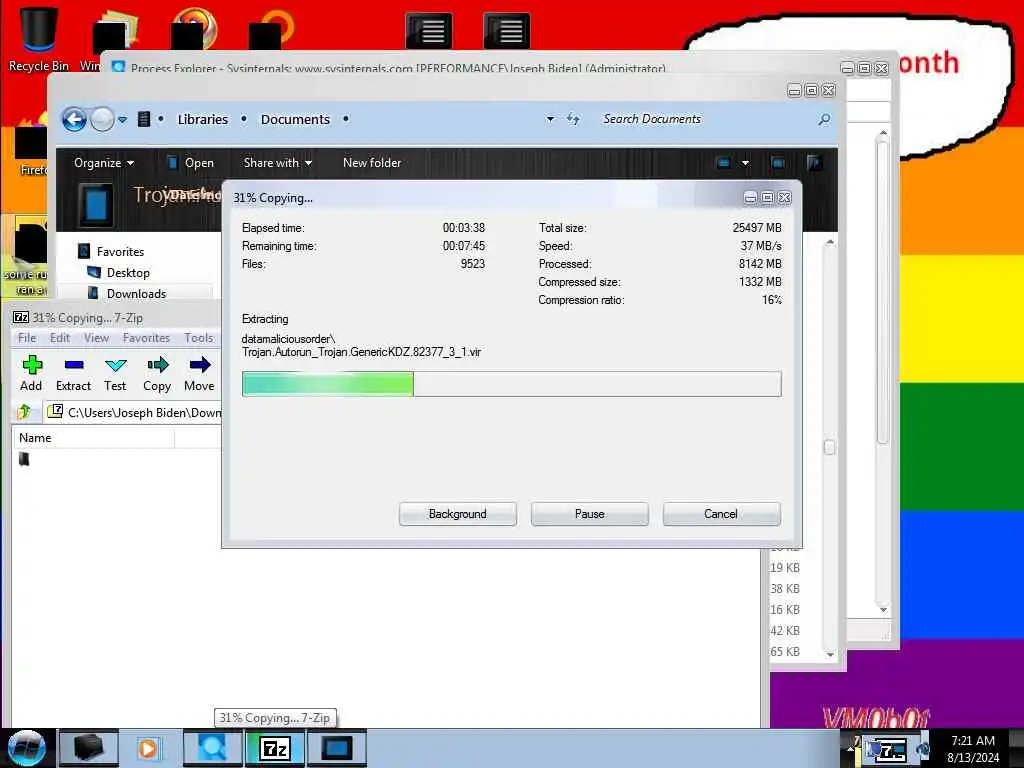Viewport: 1024px width, 768px height.
Task: Click the Back arrow in Explorer
Action: point(74,120)
